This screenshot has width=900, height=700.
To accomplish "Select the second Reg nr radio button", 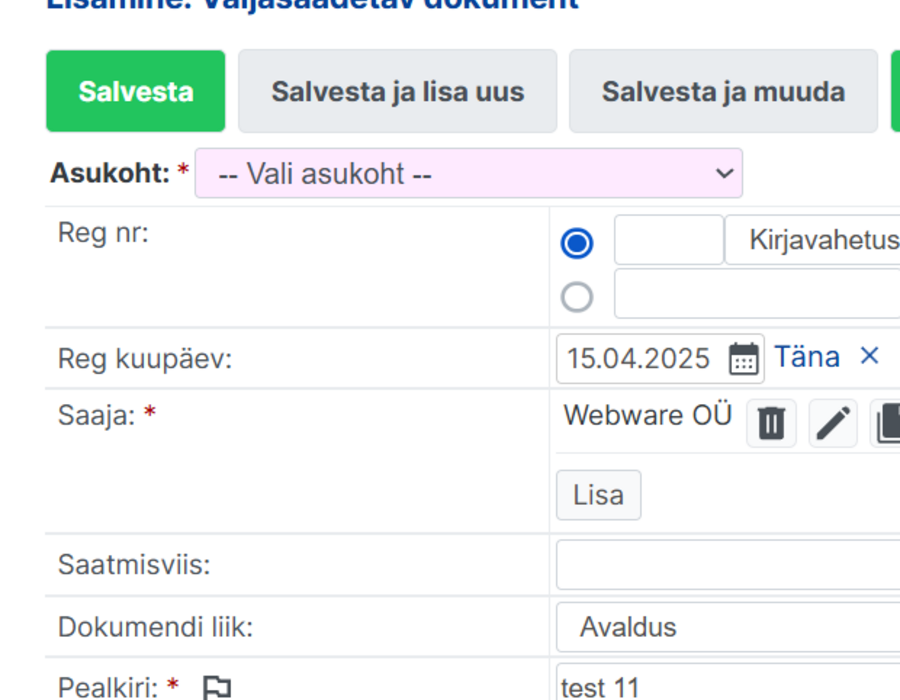I will (x=577, y=297).
